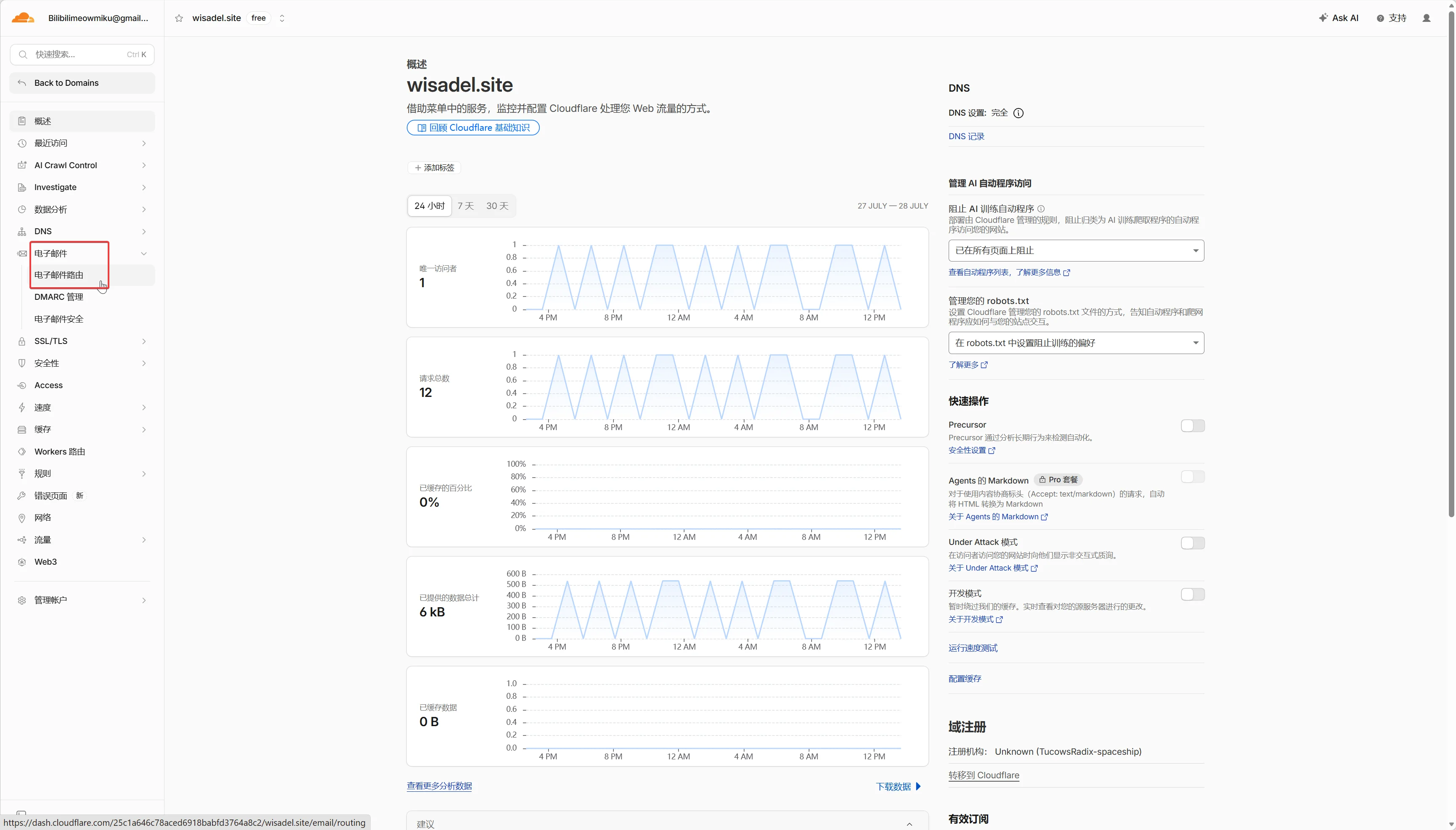Viewport: 1456px width, 830px height.
Task: Click the Web3 sidebar icon
Action: (22, 561)
